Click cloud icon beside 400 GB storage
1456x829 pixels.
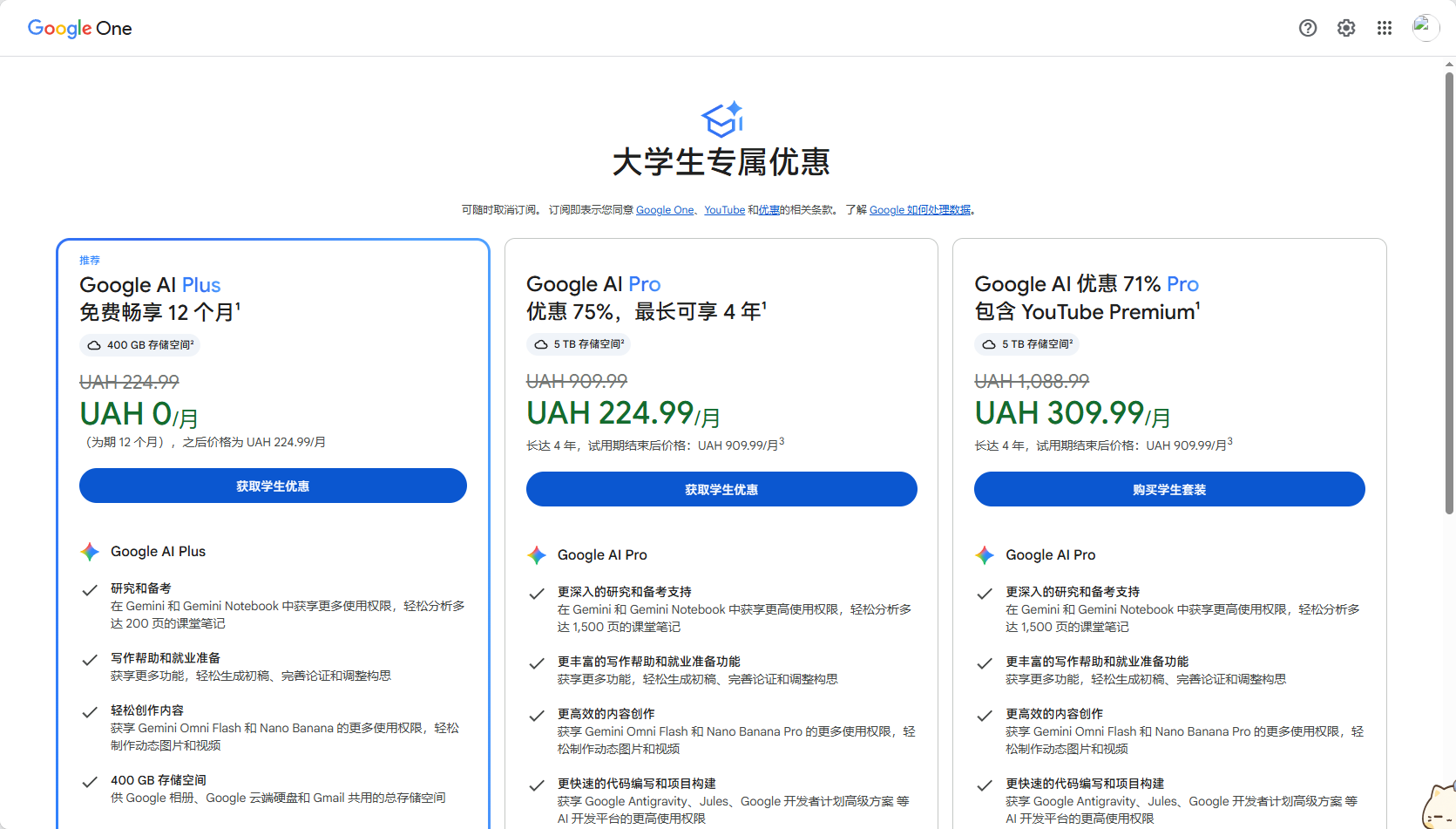click(x=94, y=345)
